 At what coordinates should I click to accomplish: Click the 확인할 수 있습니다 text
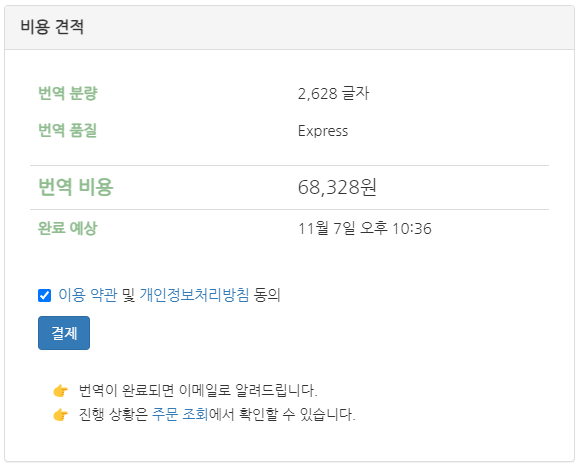(297, 414)
